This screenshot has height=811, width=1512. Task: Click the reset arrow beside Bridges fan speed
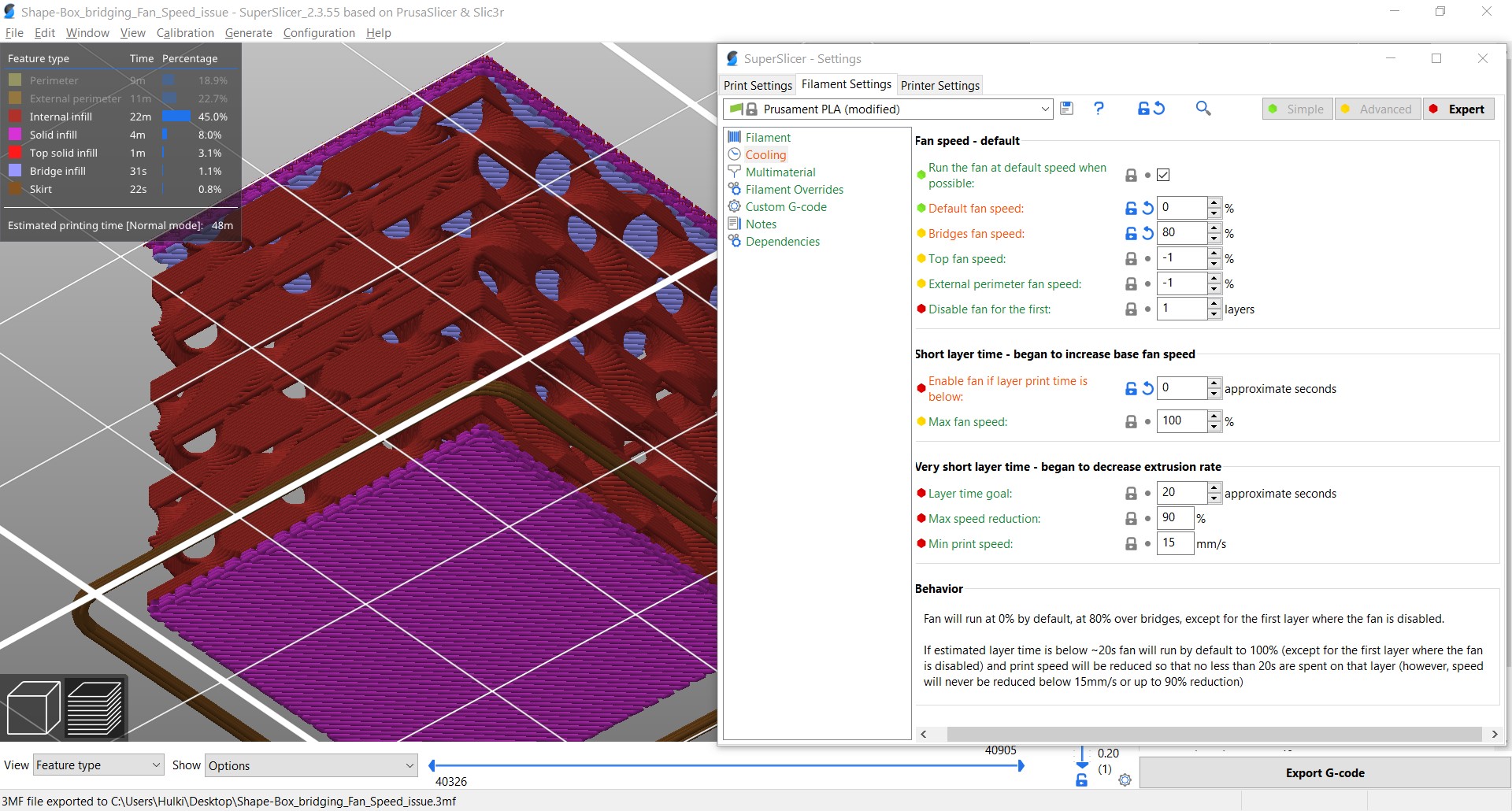click(1148, 234)
